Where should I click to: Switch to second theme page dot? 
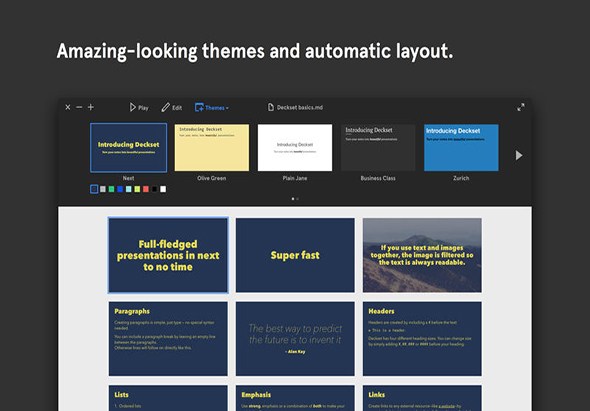298,199
